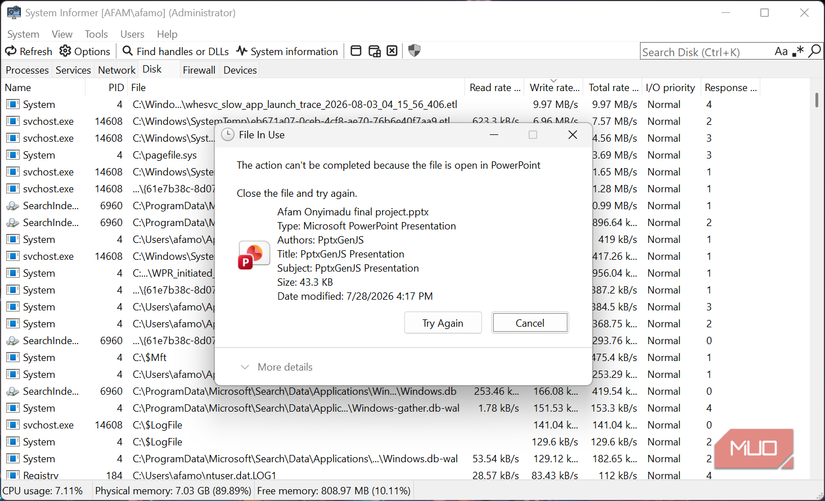Toggle case-sensitive search (Aa) icon

point(781,52)
